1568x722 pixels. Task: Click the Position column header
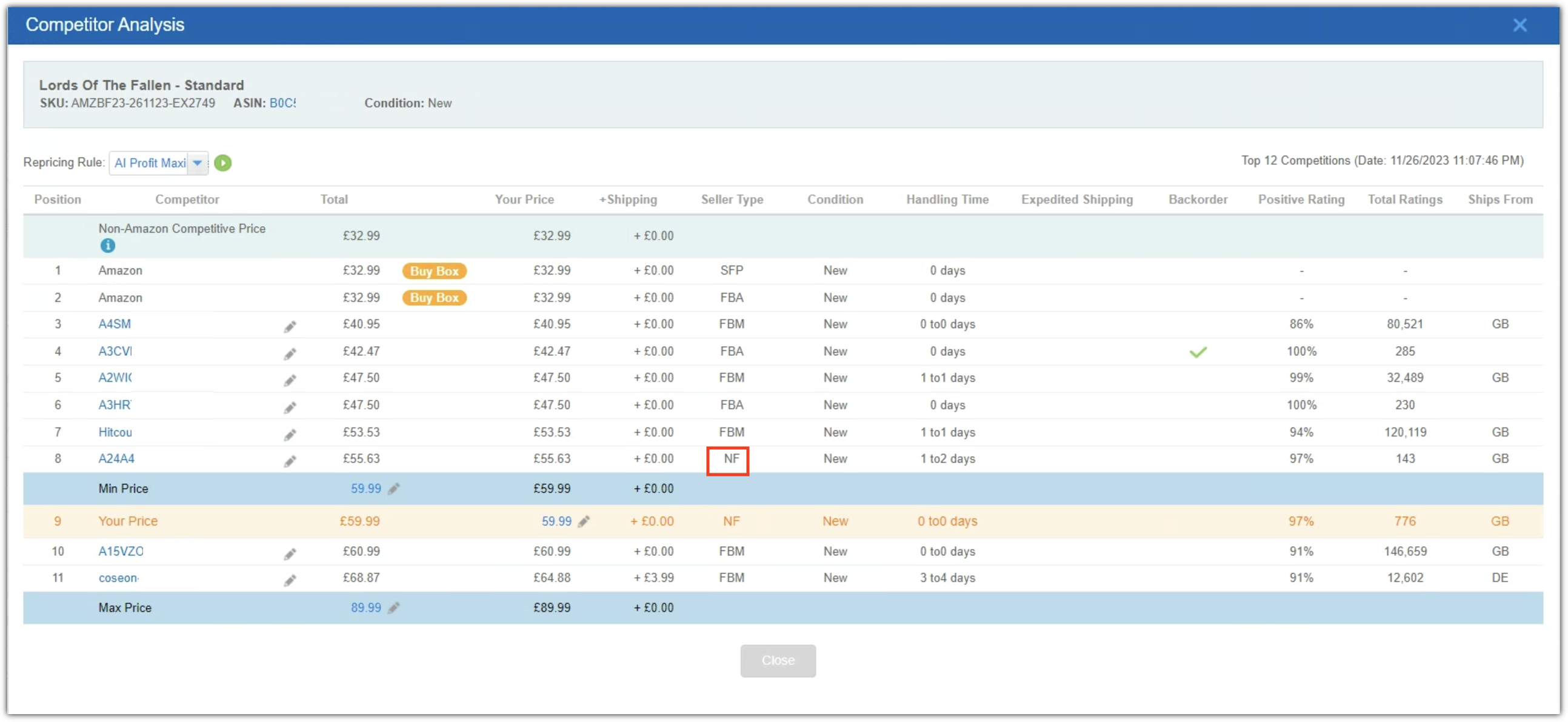[x=57, y=199]
